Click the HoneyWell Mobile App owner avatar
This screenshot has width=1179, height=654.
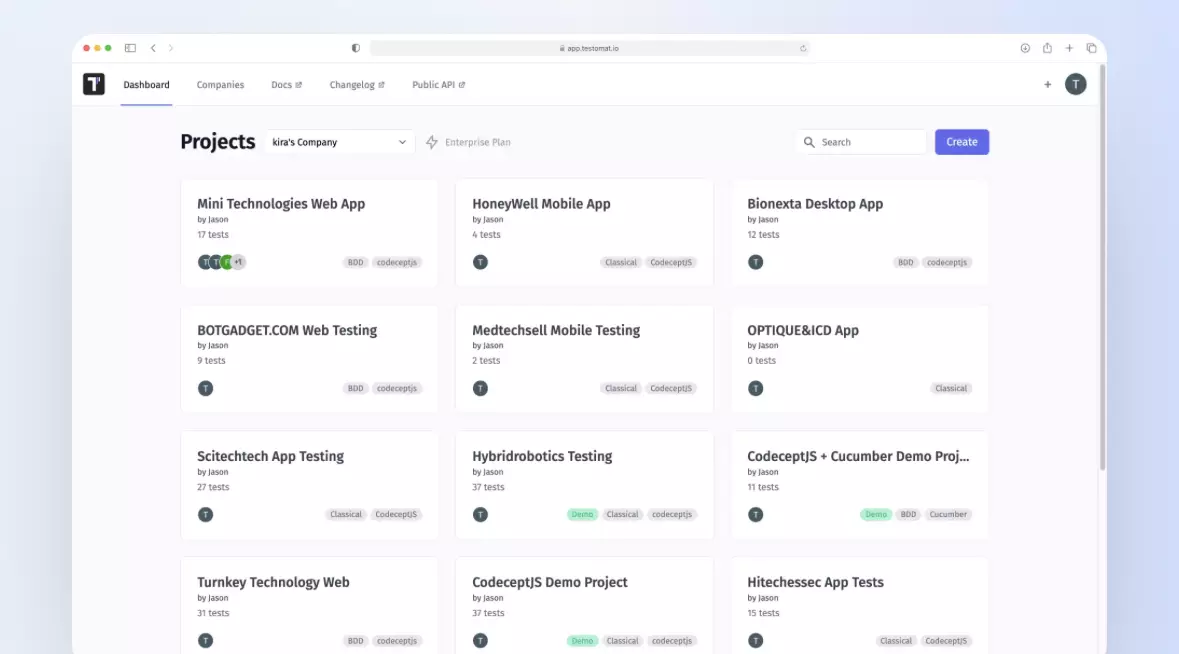[x=480, y=261]
